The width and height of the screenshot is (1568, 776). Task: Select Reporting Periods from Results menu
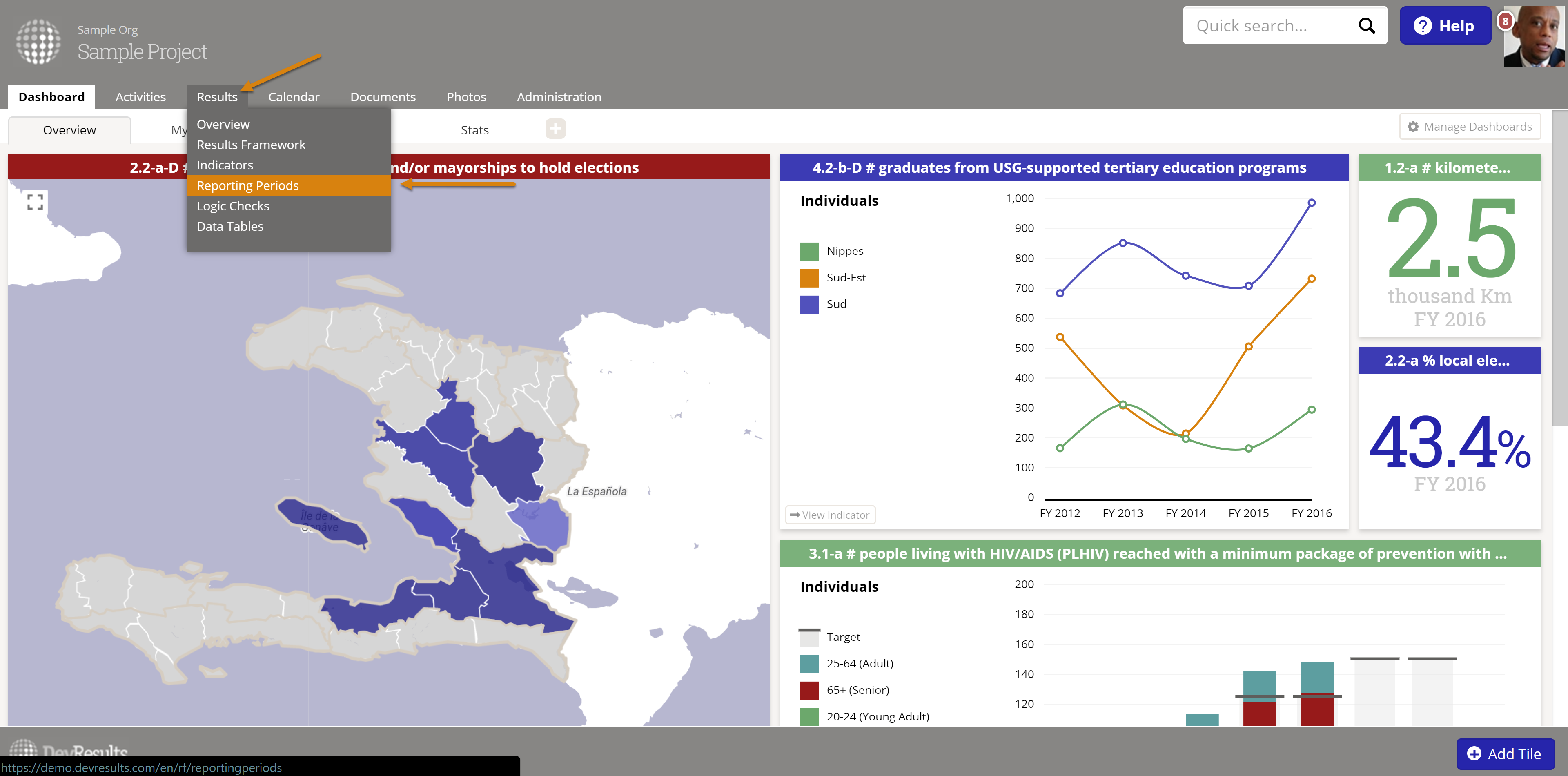[248, 186]
